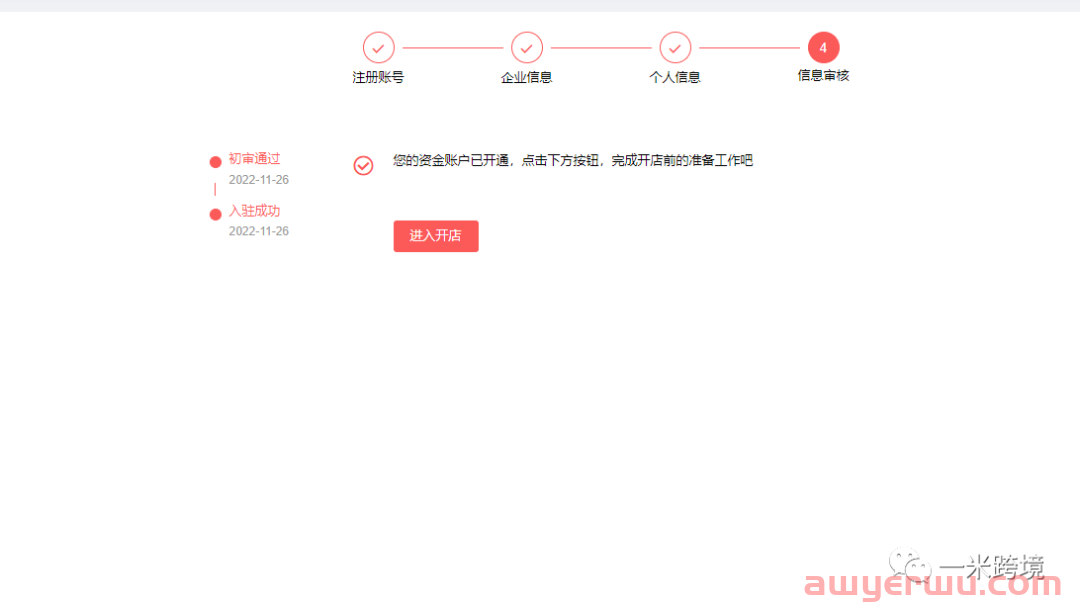Click the date under 初审通过
The height and width of the screenshot is (615, 1080).
(x=258, y=180)
